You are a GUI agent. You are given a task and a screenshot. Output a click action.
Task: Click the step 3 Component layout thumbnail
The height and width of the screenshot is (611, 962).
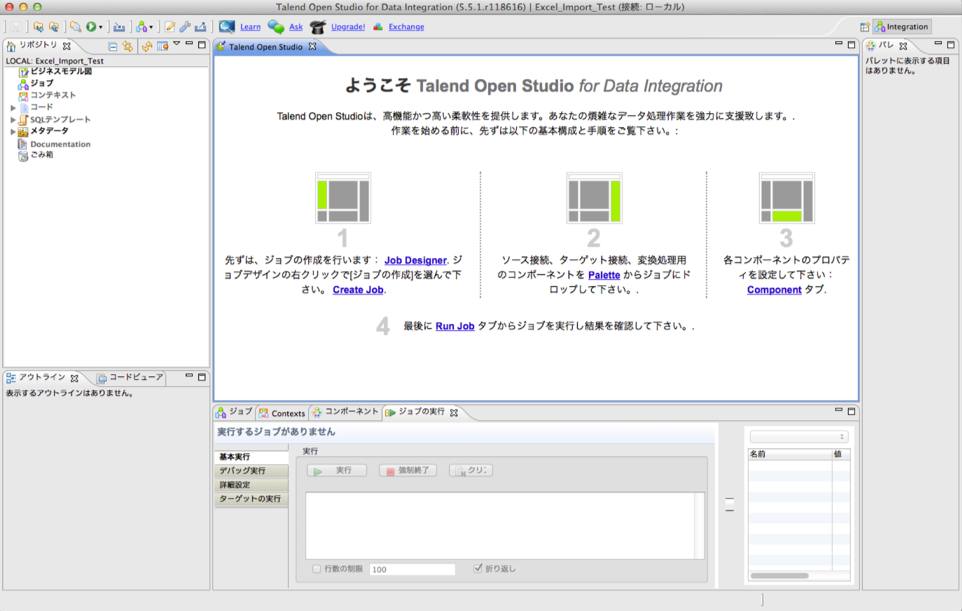pyautogui.click(x=787, y=198)
